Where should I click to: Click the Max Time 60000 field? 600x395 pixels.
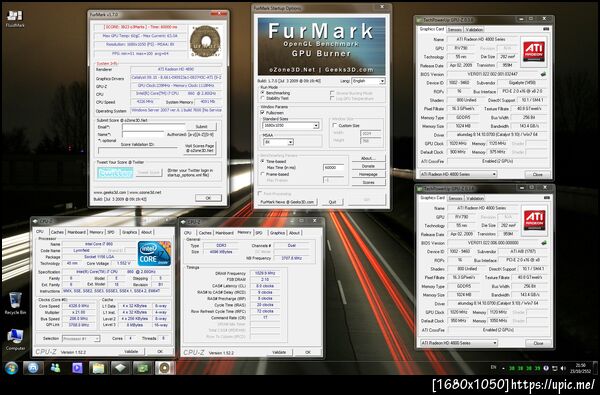(x=333, y=168)
